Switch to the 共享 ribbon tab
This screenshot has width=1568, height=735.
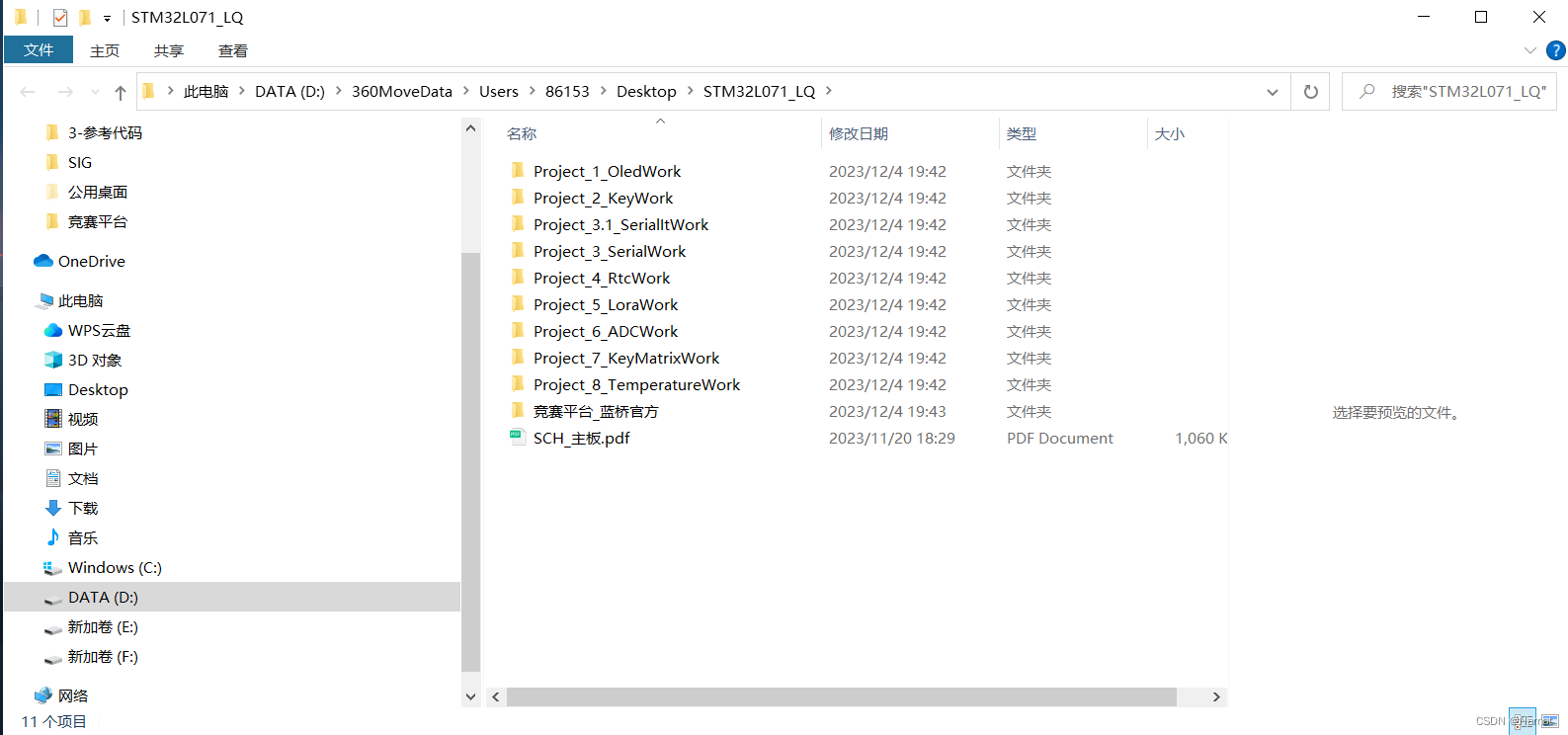point(169,50)
